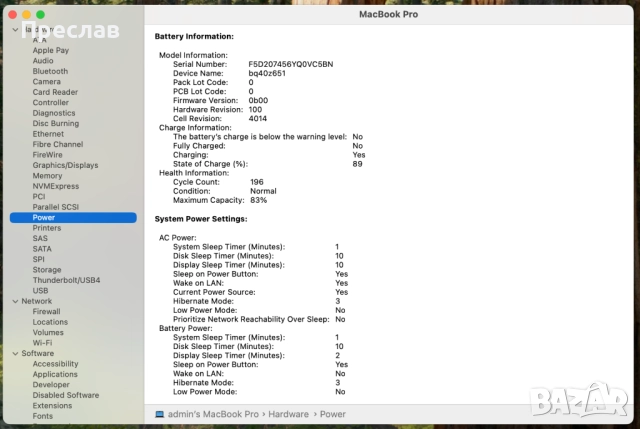
Task: Select Disabled Software entry
Action: click(x=66, y=395)
